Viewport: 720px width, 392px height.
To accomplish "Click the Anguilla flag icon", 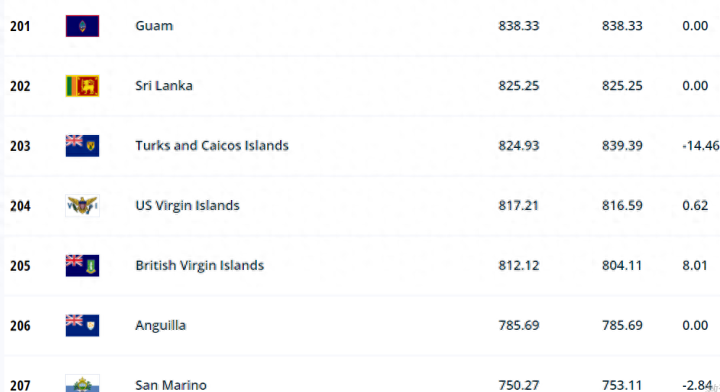I will (x=82, y=325).
